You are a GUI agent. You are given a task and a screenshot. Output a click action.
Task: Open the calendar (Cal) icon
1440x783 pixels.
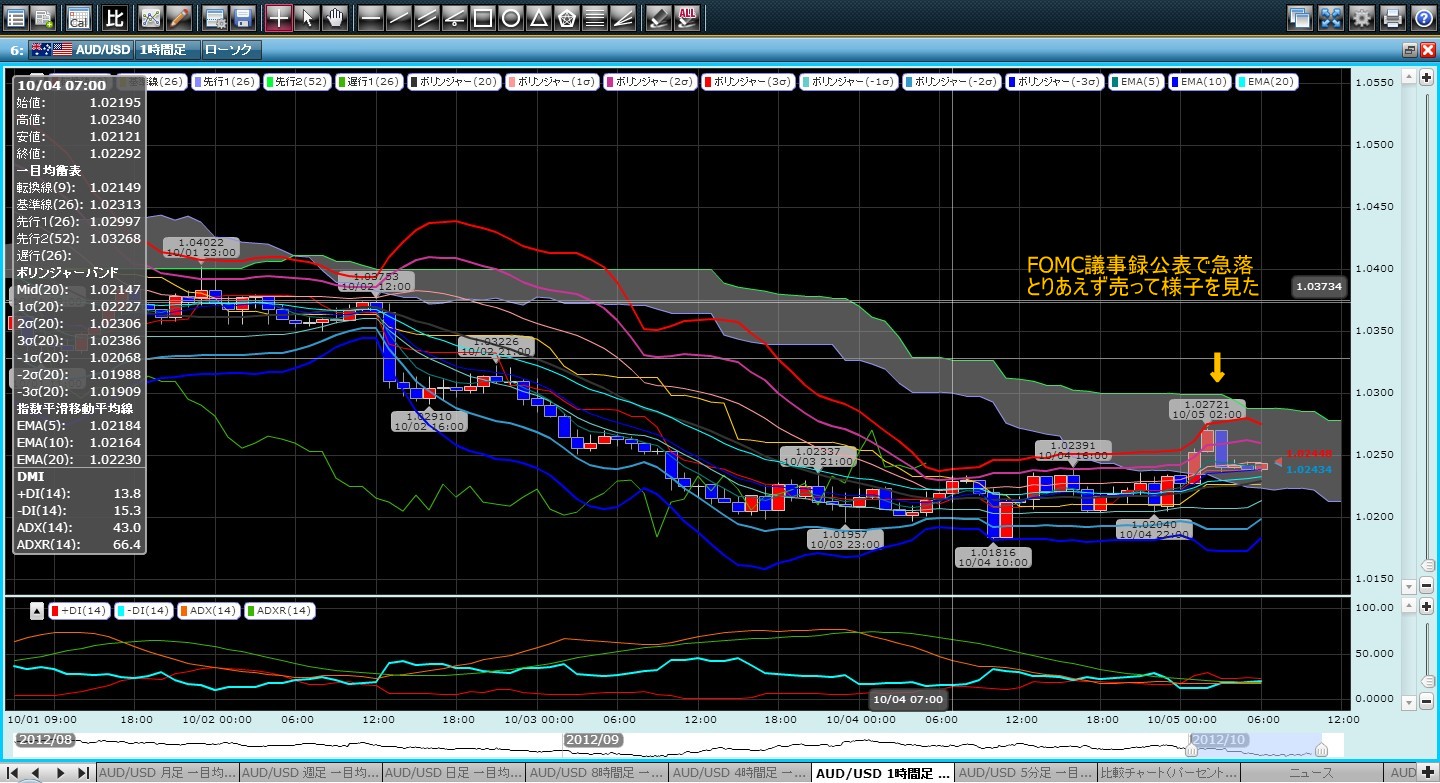[x=78, y=17]
